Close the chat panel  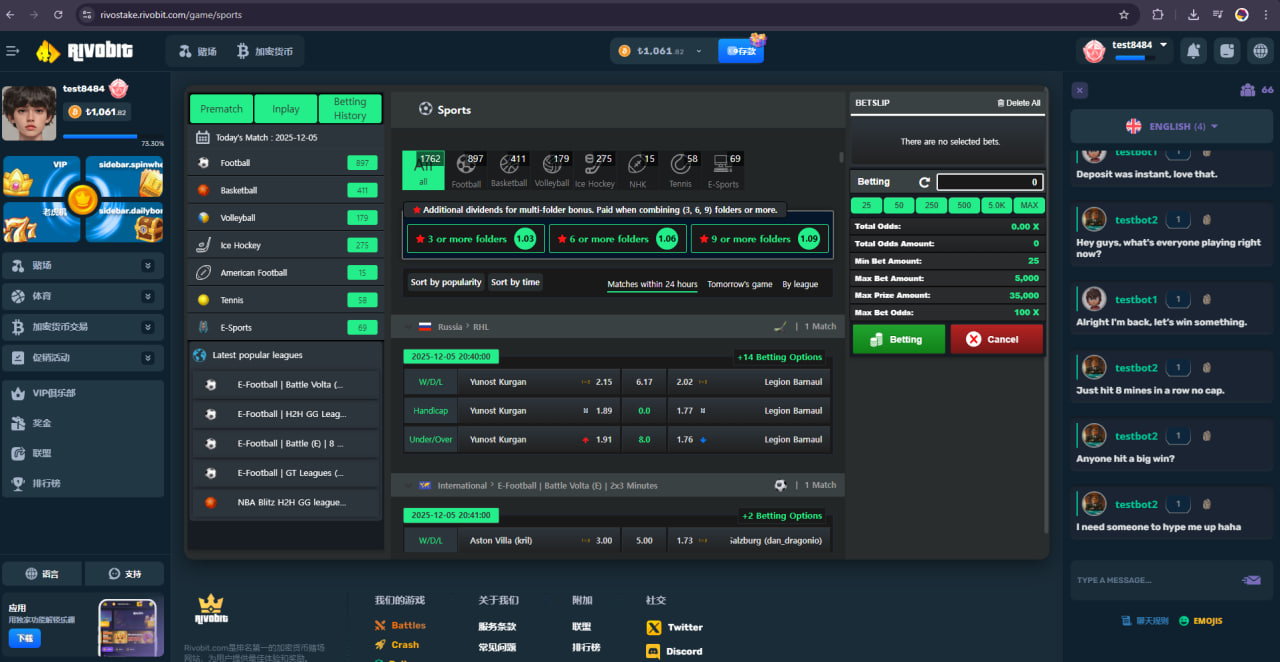point(1080,90)
